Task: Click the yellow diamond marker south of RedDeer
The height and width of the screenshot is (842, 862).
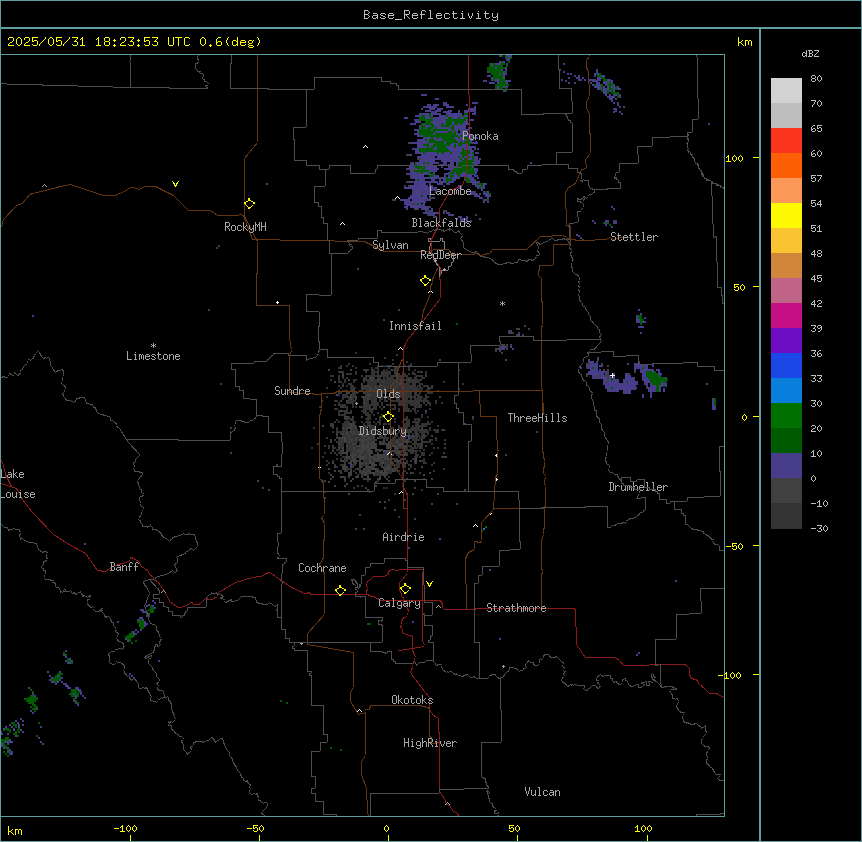Action: point(425,281)
